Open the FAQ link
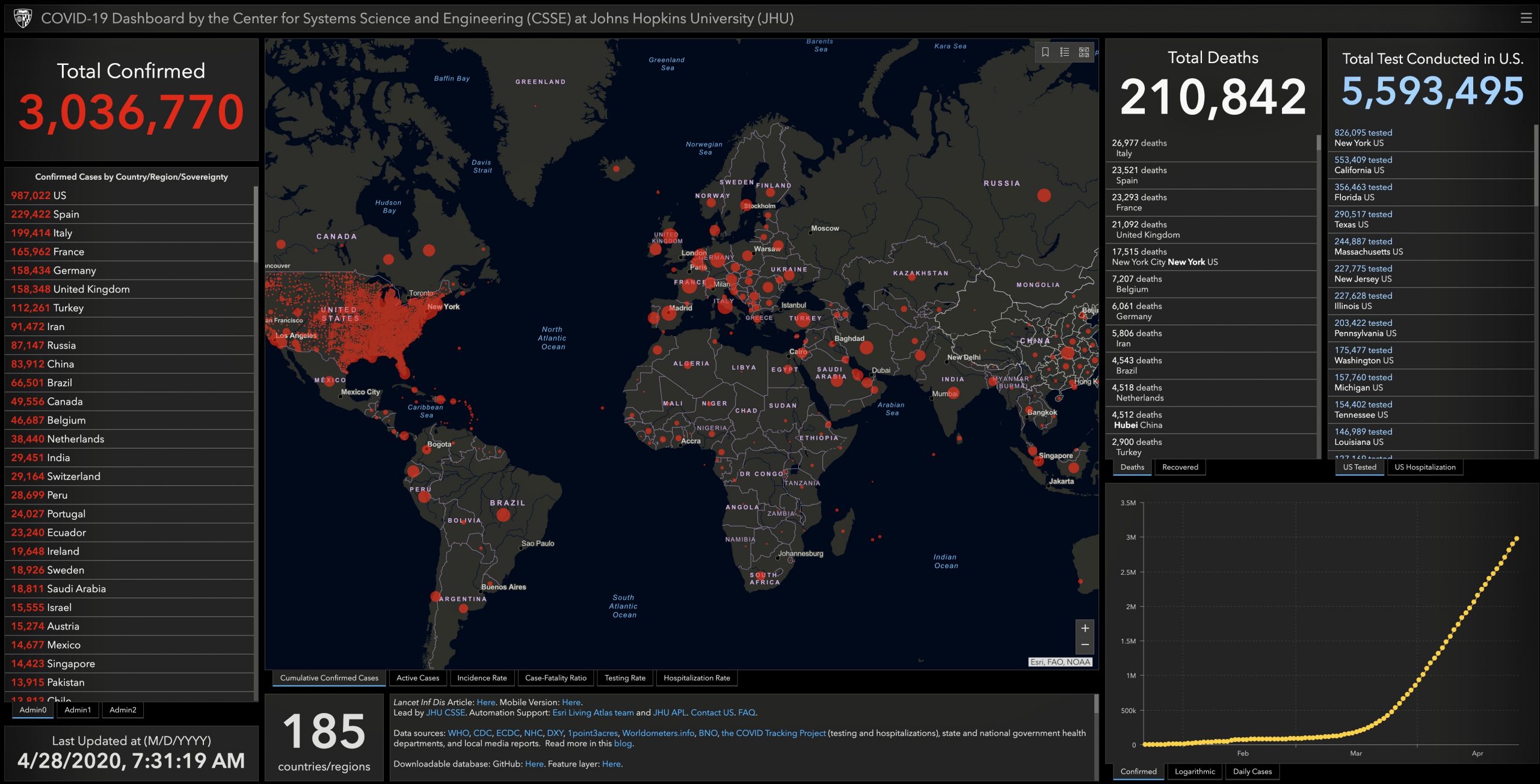 coord(747,712)
